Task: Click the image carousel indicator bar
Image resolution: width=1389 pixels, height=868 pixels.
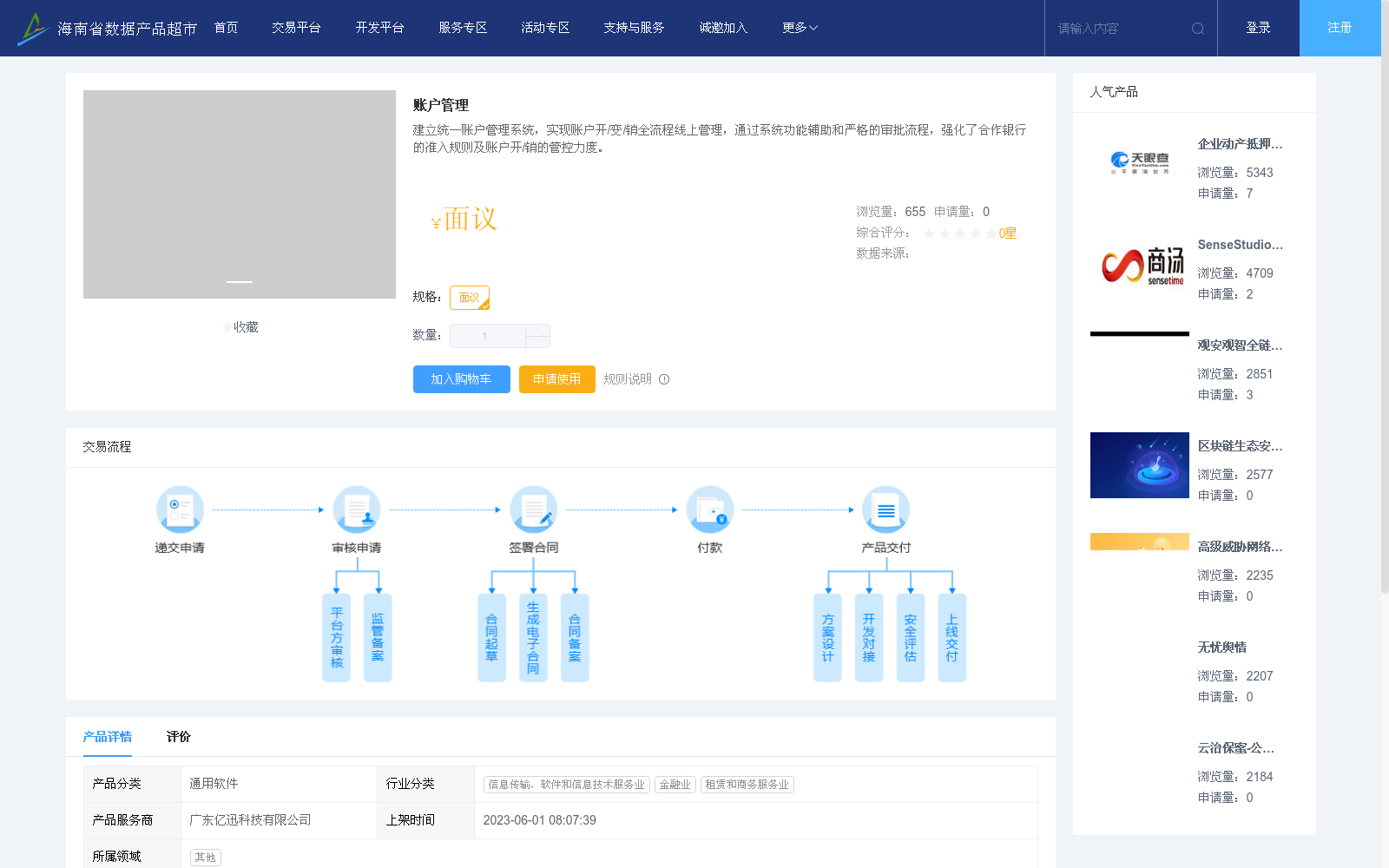Action: tap(240, 281)
